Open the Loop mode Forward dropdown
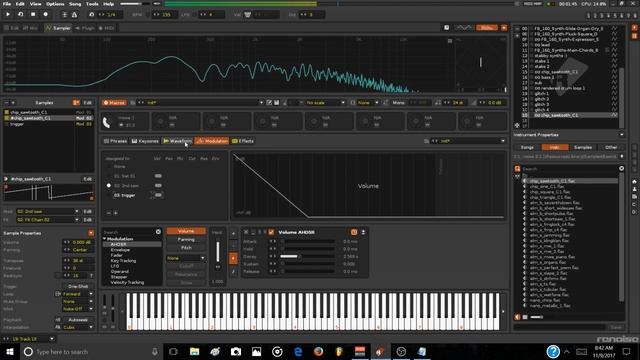The image size is (640, 360). (78, 294)
